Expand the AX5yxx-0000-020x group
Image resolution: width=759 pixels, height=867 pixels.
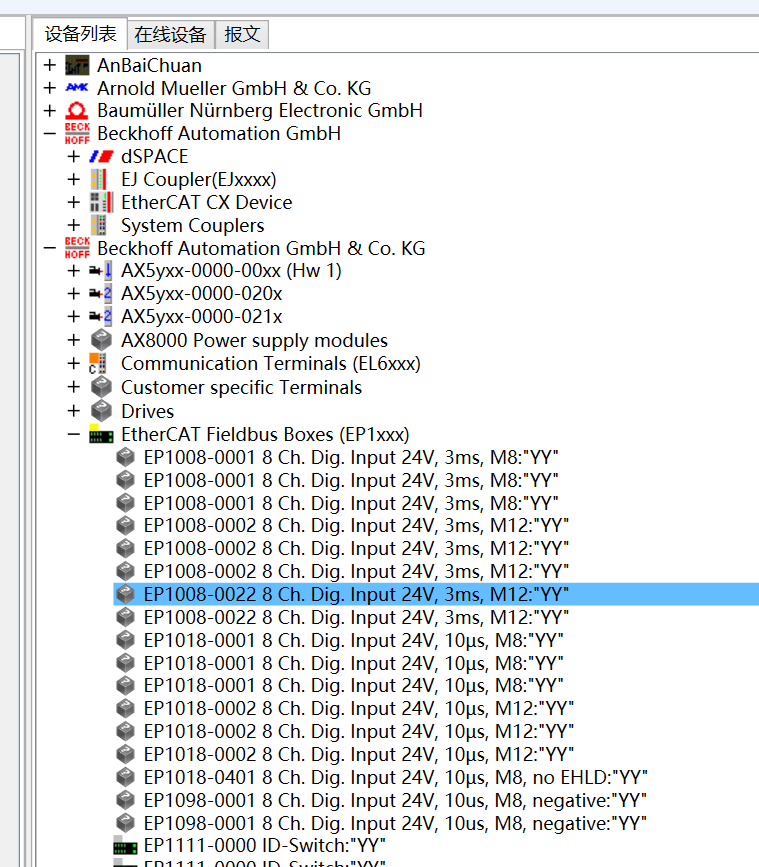click(74, 294)
